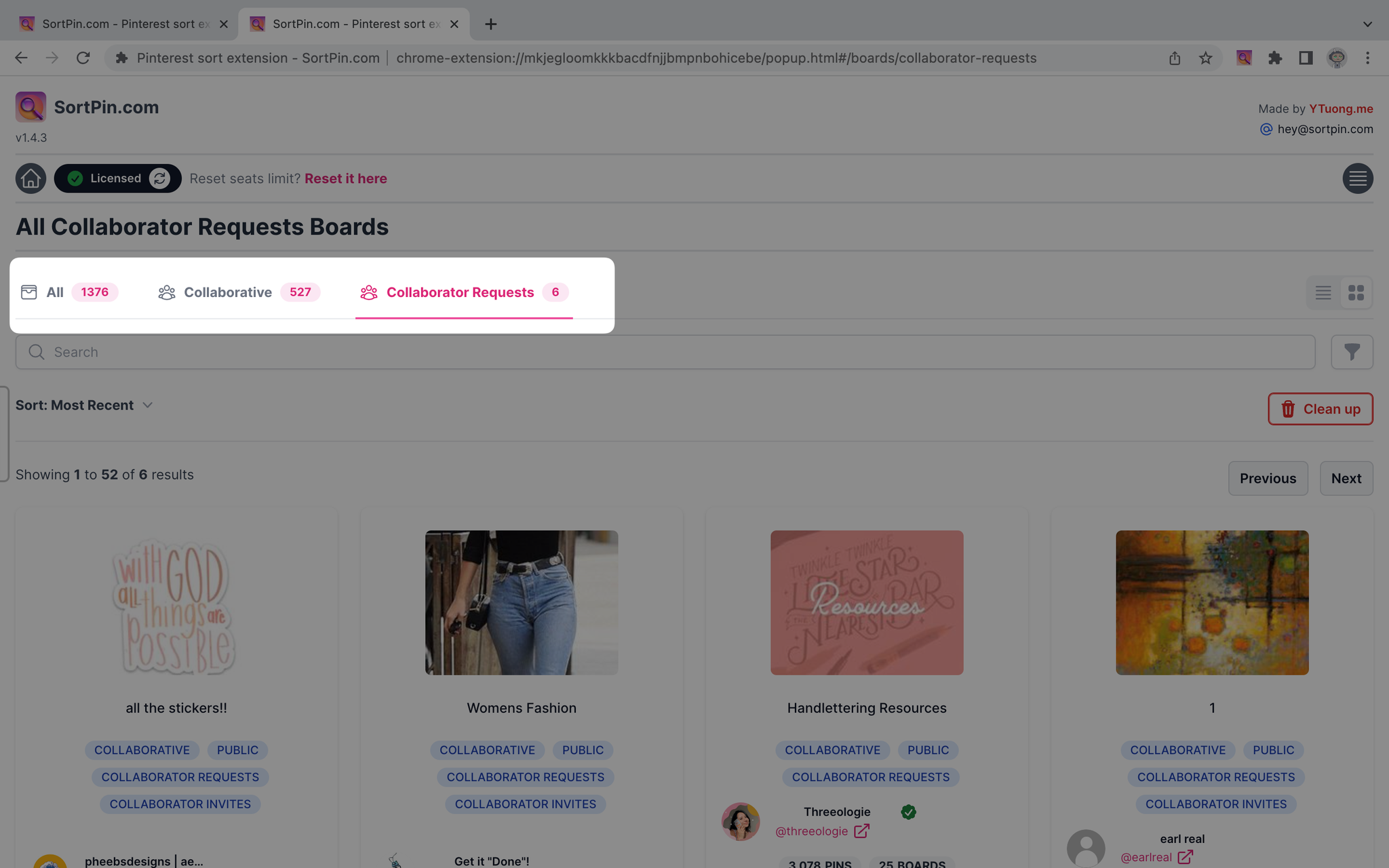
Task: Click hey@sortpin.com email link
Action: pyautogui.click(x=1325, y=129)
